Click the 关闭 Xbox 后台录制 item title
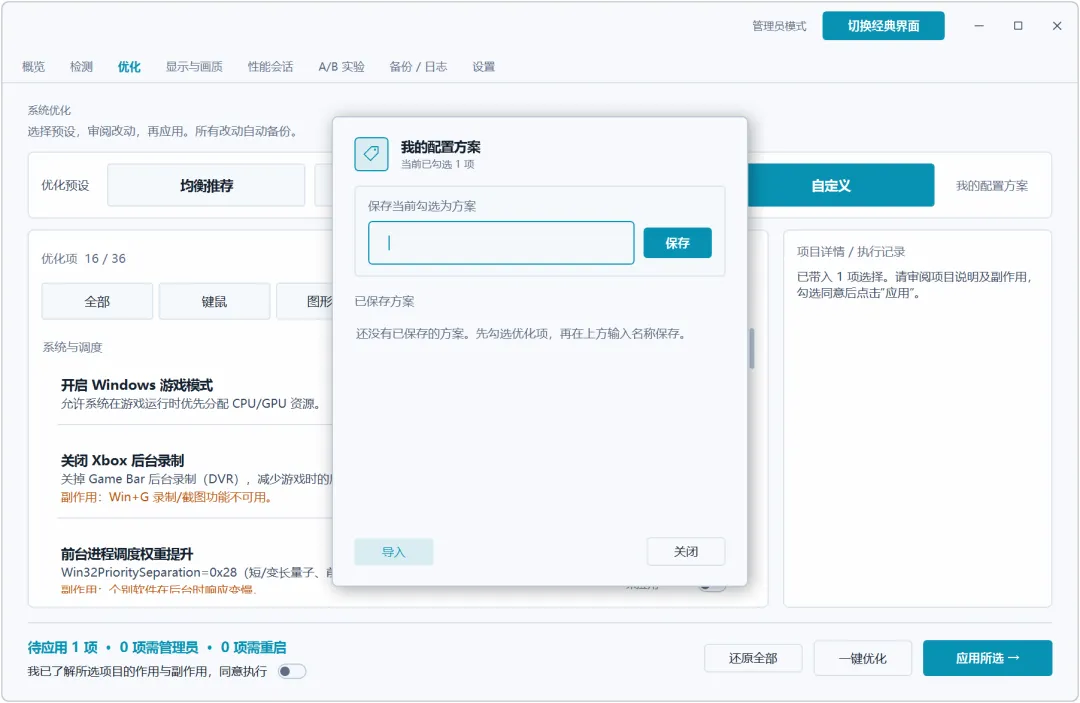This screenshot has height=703, width=1080. click(x=122, y=461)
